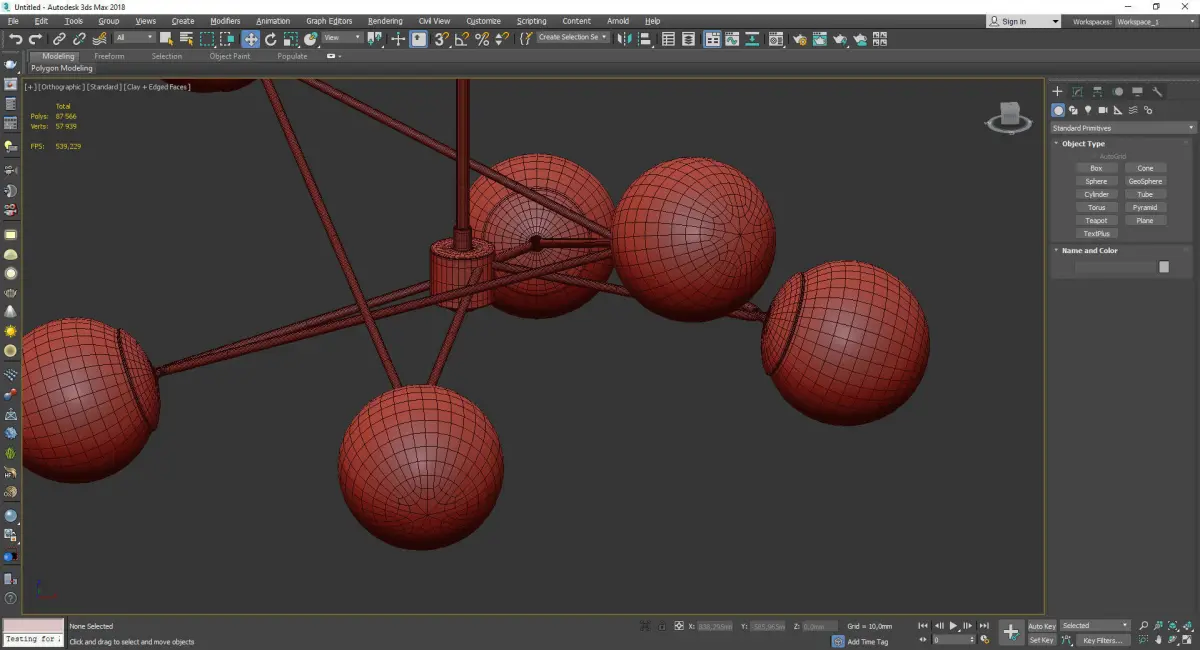
Task: Expand the Sign In dropdown arrow
Action: [1054, 21]
